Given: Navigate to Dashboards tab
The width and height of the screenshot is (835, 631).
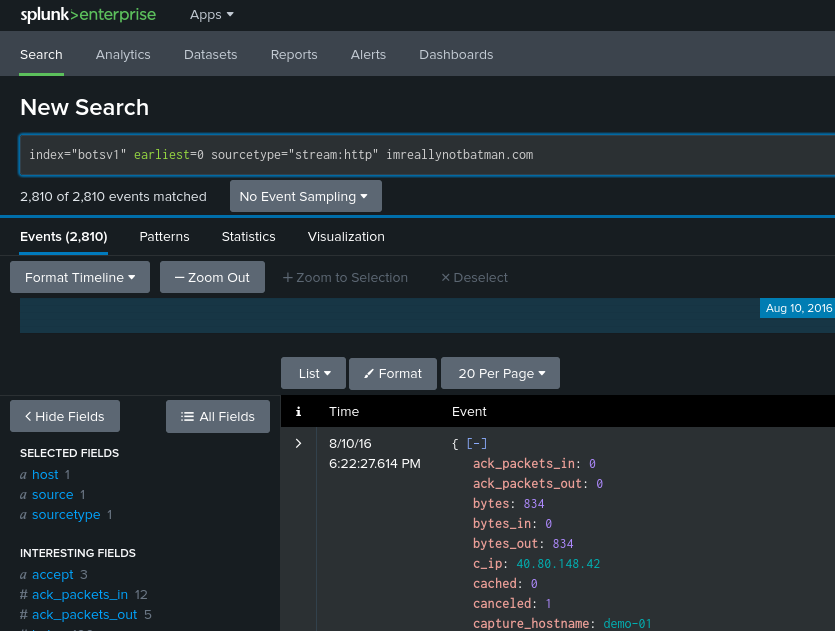Looking at the screenshot, I should tap(456, 54).
